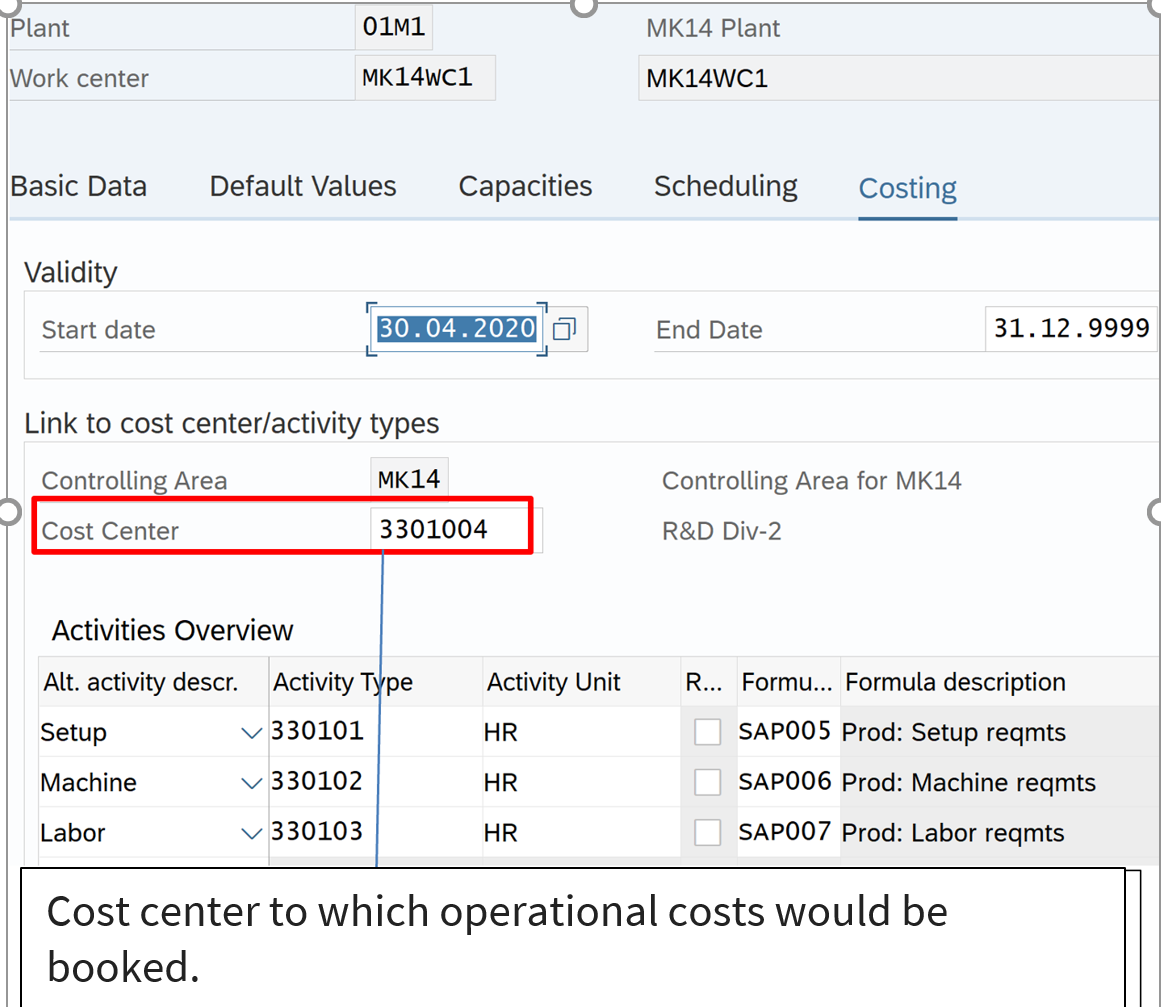The height and width of the screenshot is (1007, 1161).
Task: Toggle the Labor row reference checkbox
Action: click(x=707, y=832)
